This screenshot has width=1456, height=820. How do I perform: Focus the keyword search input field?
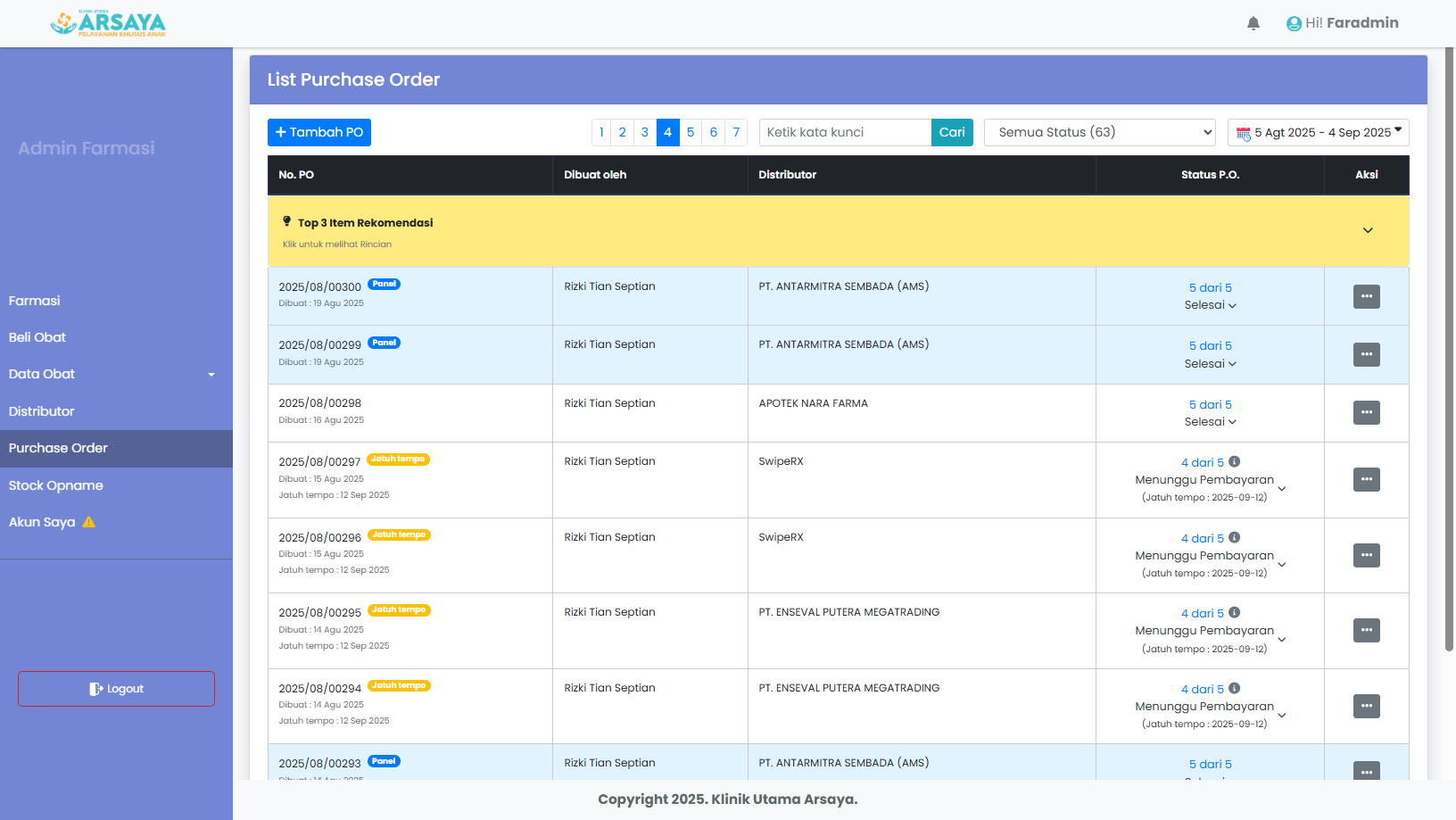[844, 132]
